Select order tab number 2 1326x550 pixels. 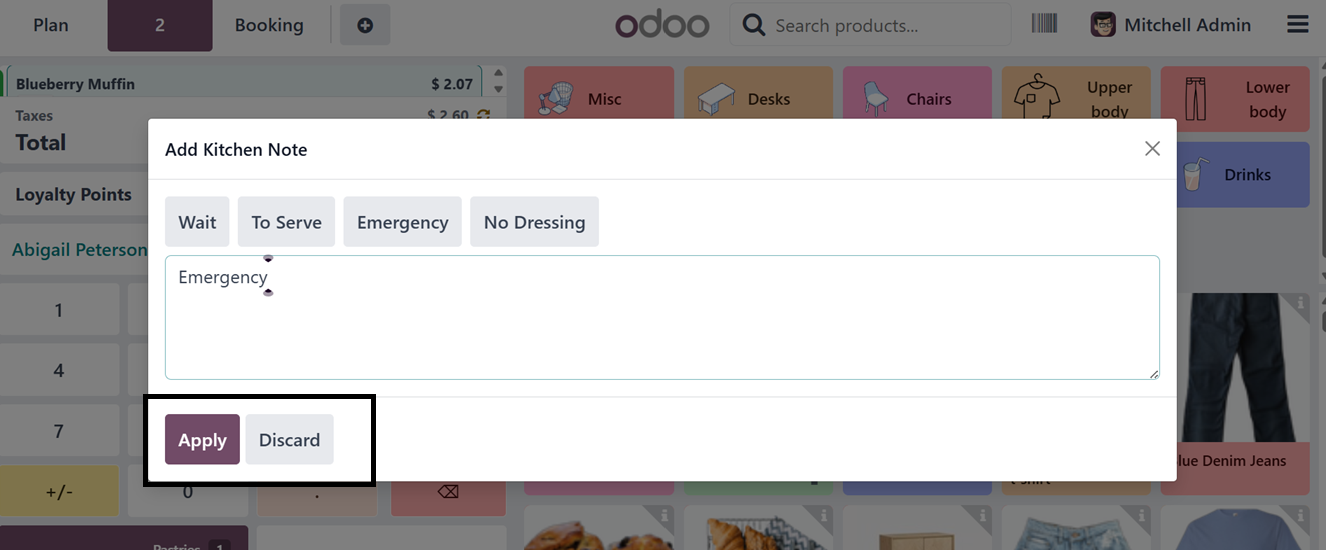click(160, 25)
